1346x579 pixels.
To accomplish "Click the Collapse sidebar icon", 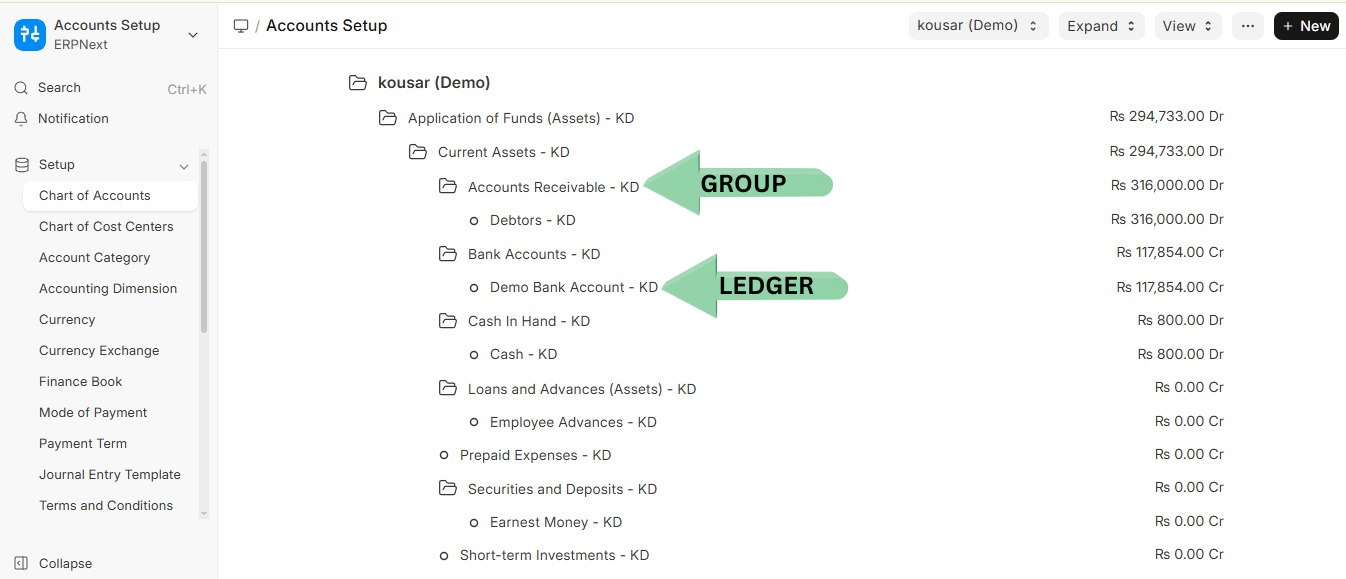I will (x=21, y=563).
